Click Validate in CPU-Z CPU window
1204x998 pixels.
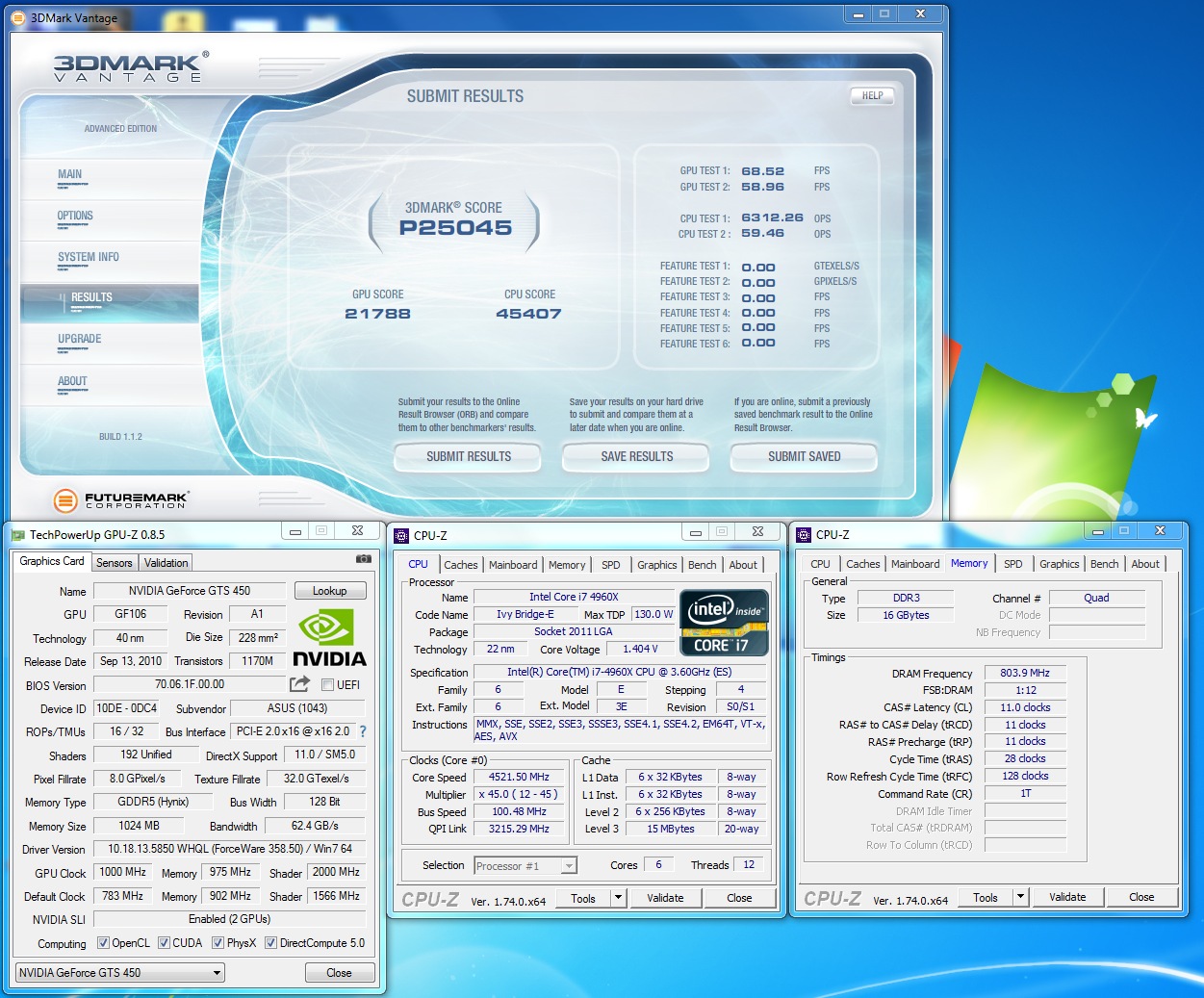[x=665, y=898]
